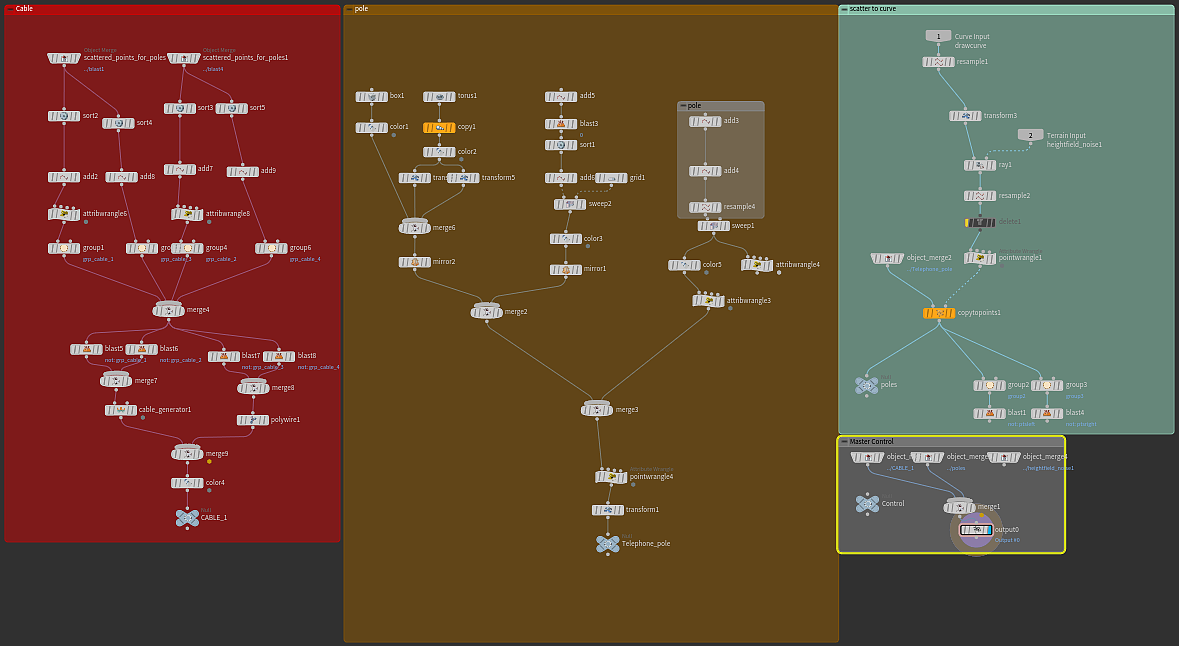Select the ray1 node icon
This screenshot has width=1179, height=646.
tap(980, 165)
